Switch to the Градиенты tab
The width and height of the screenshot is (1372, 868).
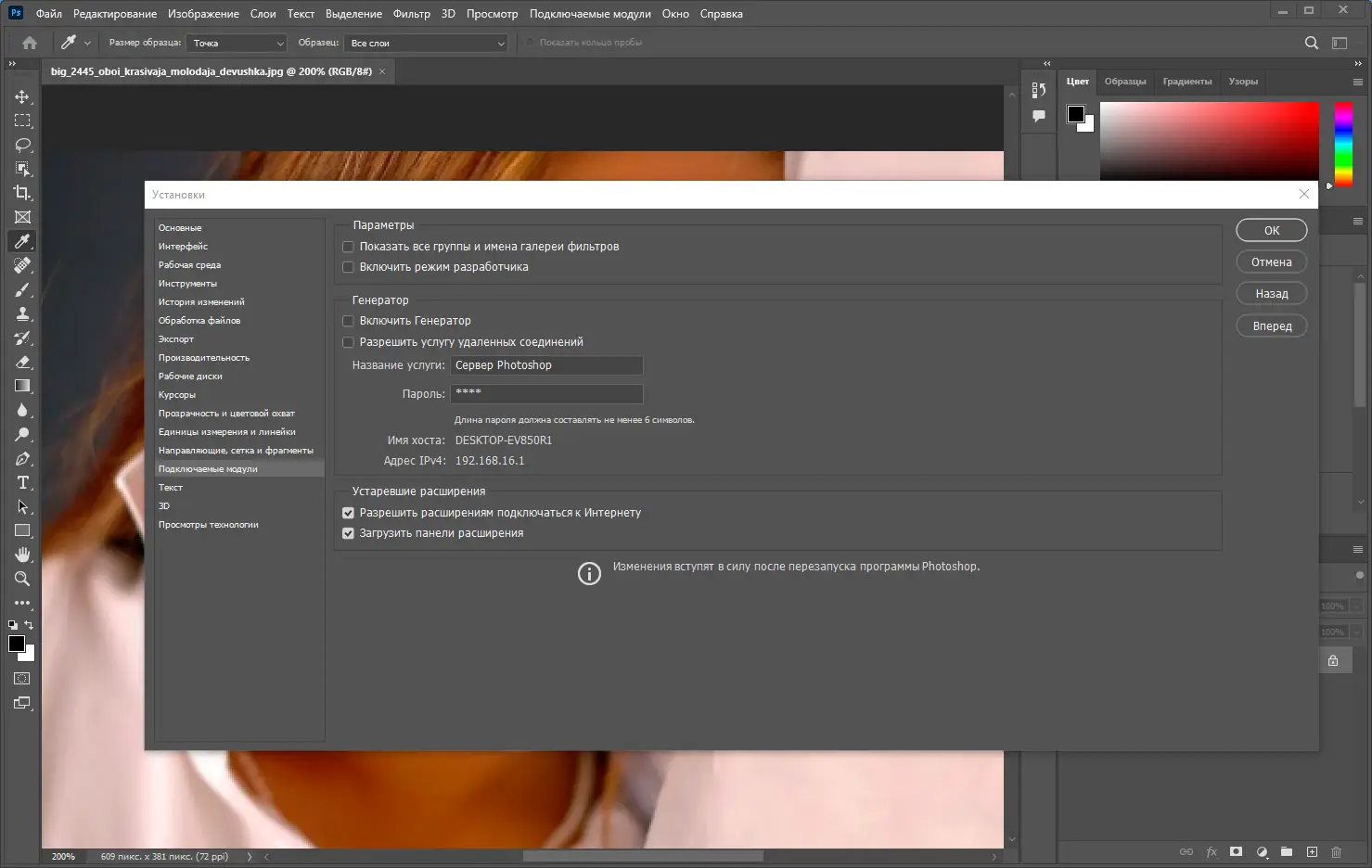coord(1187,82)
